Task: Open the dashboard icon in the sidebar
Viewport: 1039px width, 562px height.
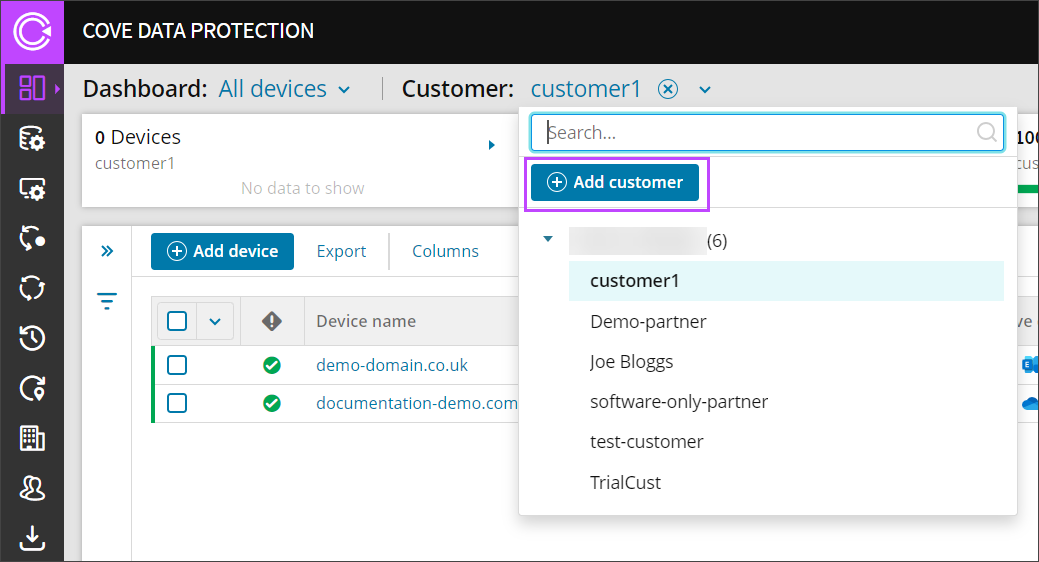Action: (x=32, y=88)
